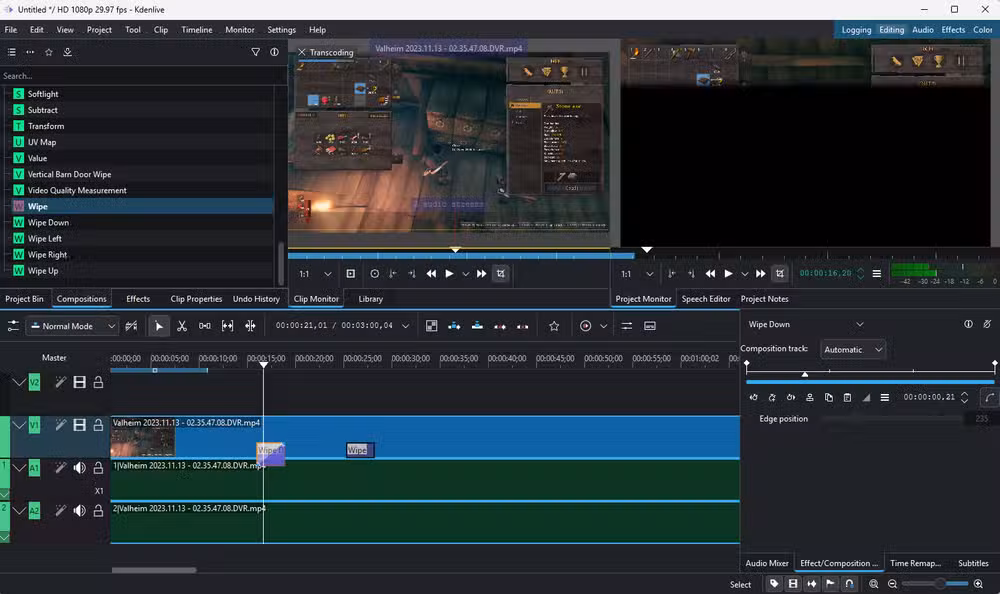1000x594 pixels.
Task: Toggle timeline audio/video usage icon
Action: point(131,326)
